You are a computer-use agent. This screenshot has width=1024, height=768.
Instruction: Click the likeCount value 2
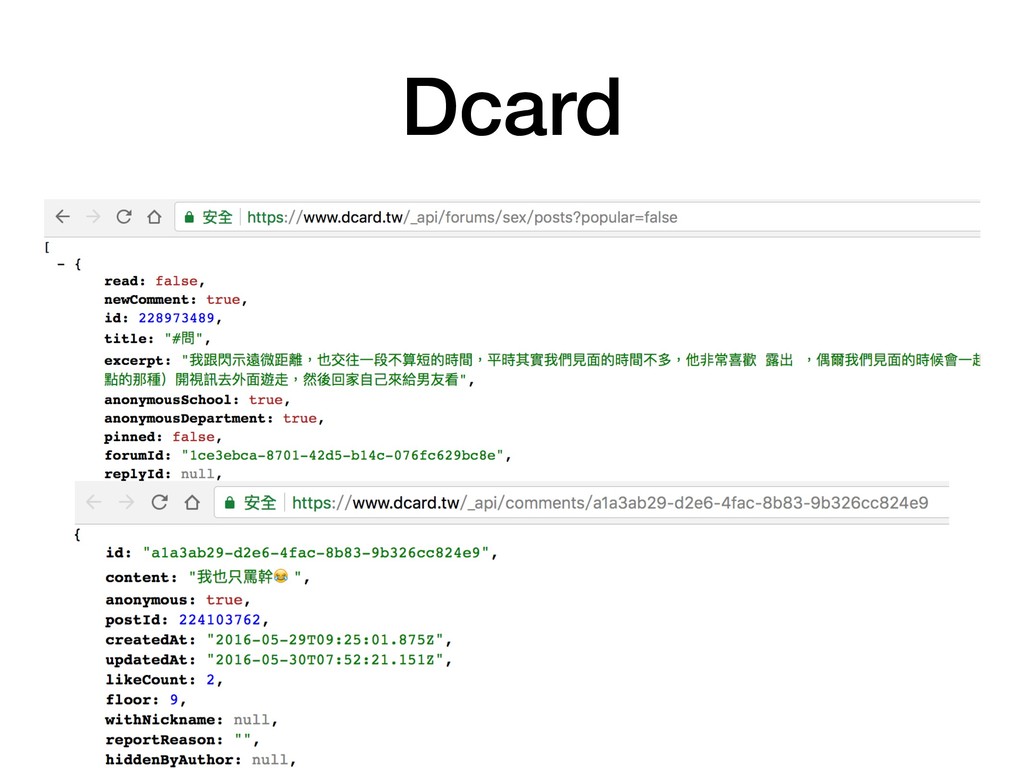click(210, 680)
